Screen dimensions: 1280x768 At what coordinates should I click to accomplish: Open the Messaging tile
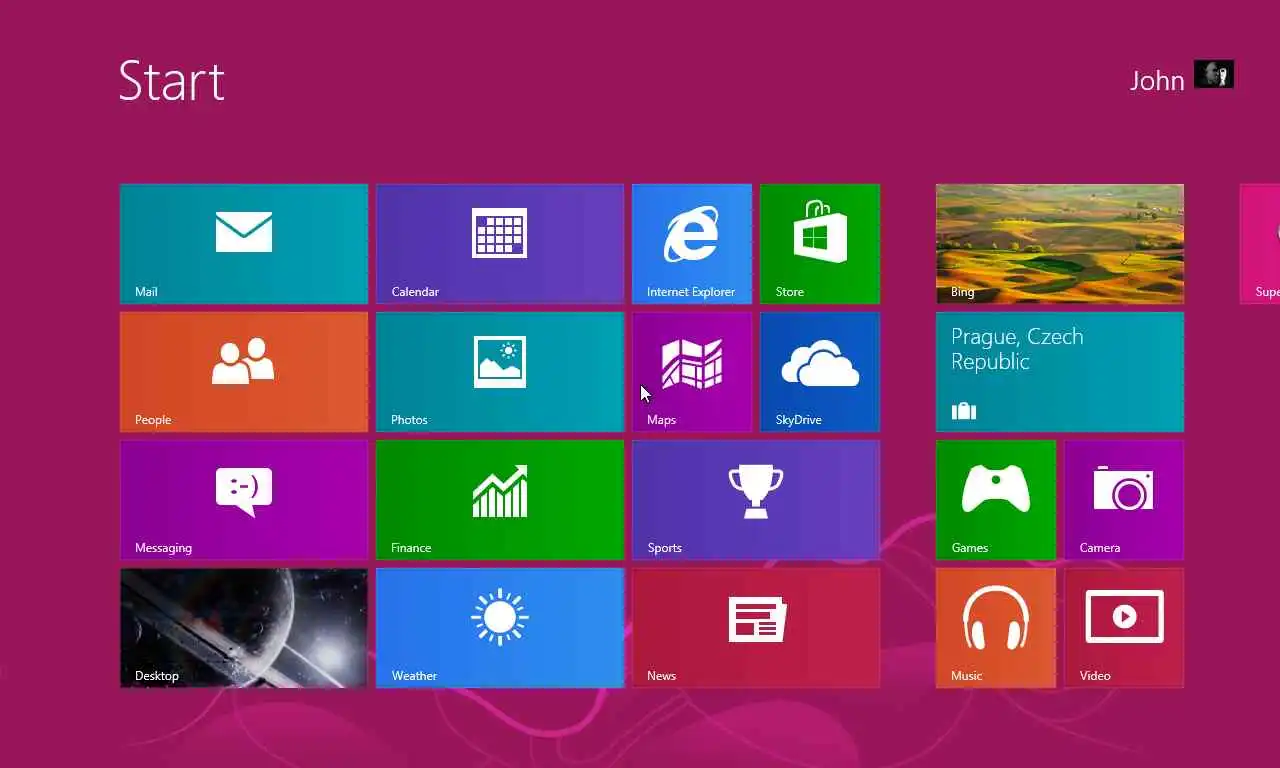click(244, 500)
